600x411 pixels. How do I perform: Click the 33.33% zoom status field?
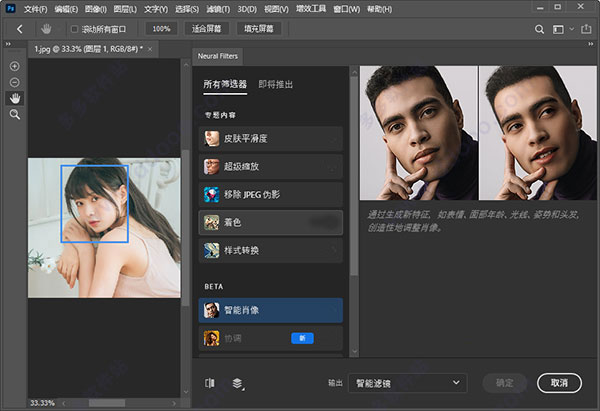click(x=42, y=403)
